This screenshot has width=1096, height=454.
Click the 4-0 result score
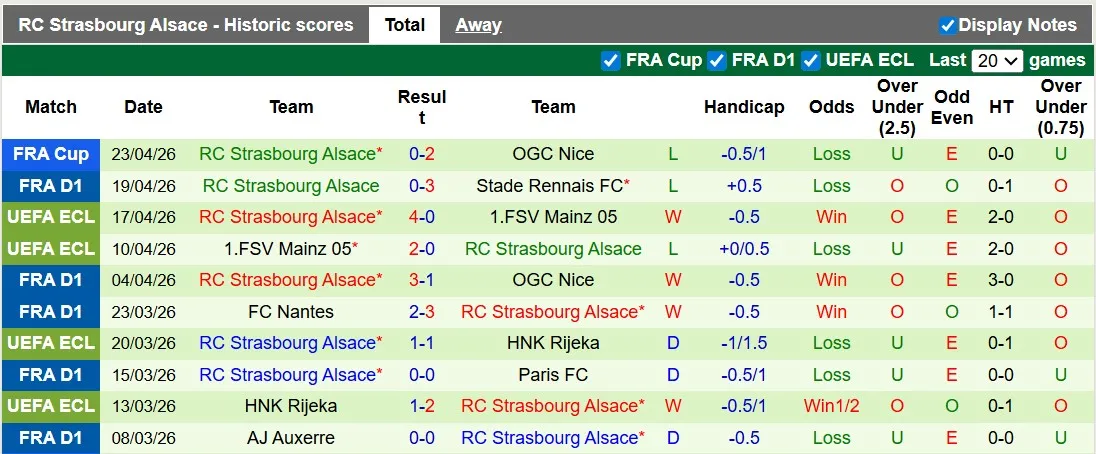(421, 217)
